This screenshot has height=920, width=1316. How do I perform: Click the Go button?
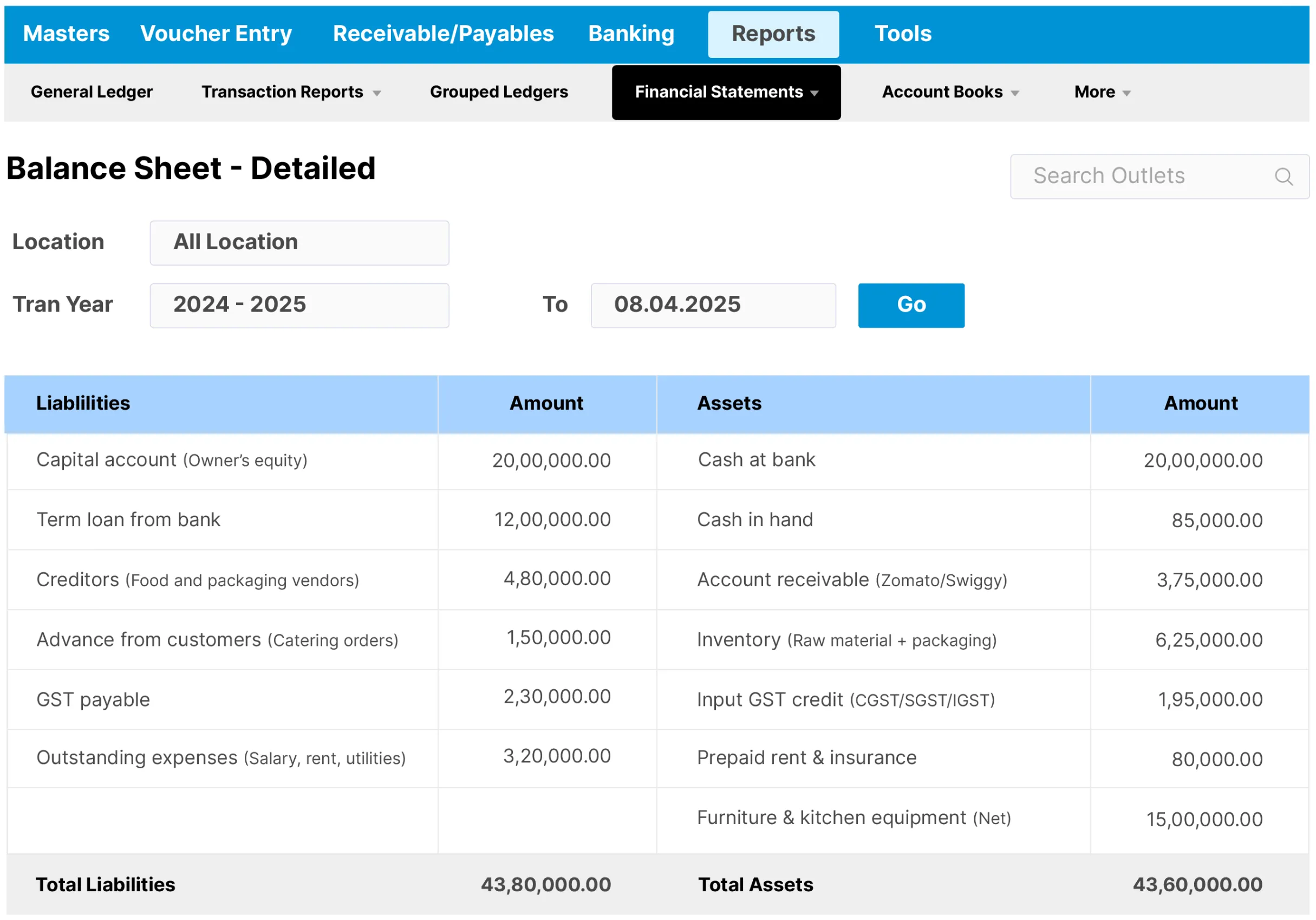[x=911, y=305]
